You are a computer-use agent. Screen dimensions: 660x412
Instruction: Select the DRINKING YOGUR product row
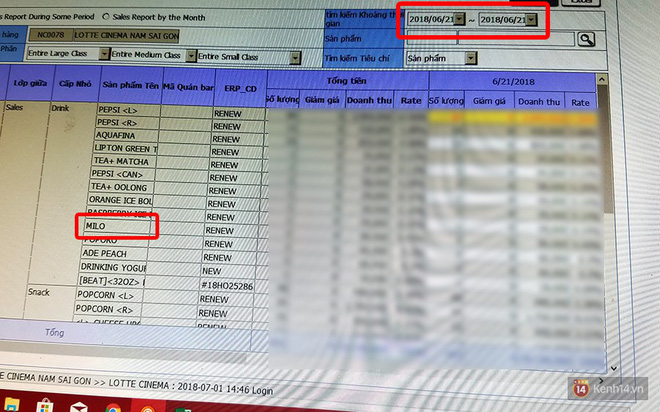(x=113, y=267)
